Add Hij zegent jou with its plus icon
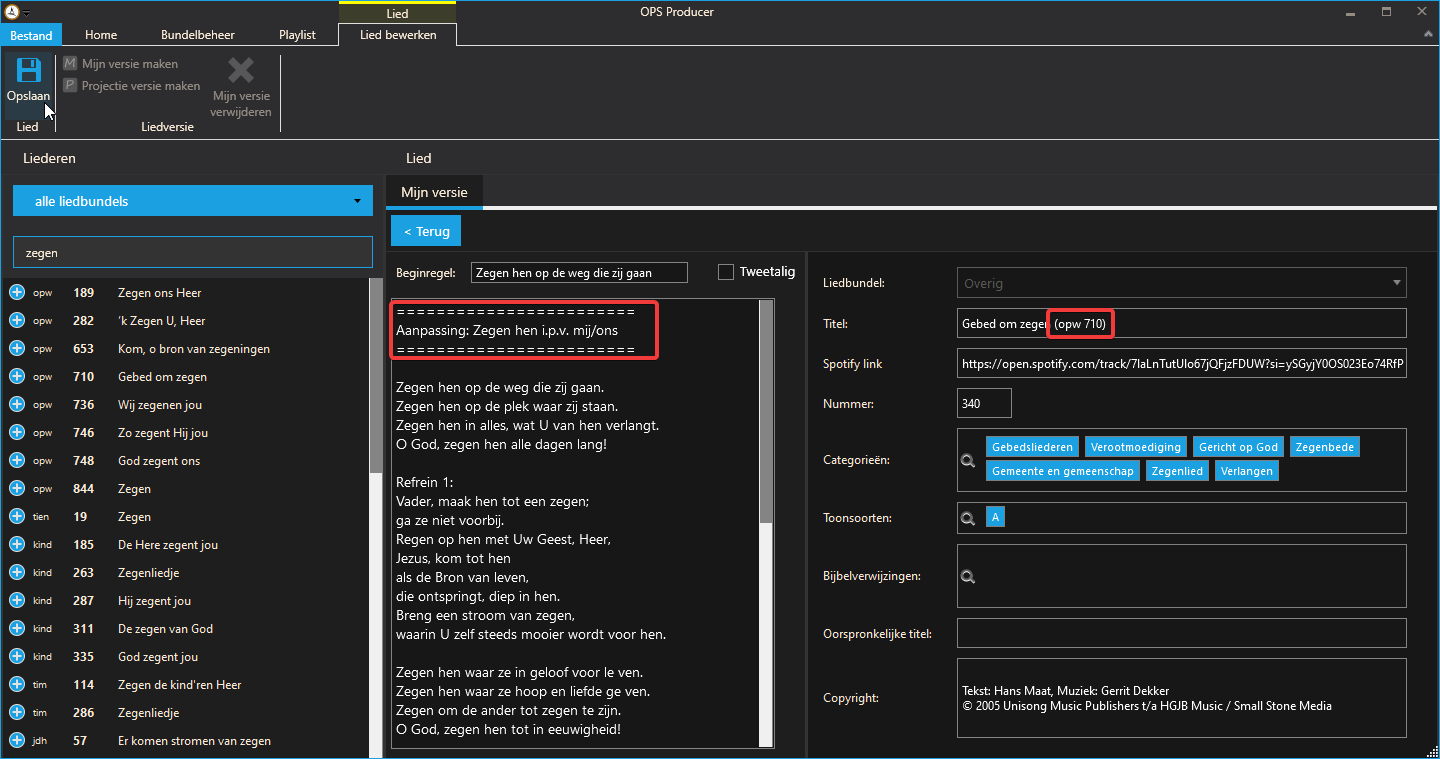 (x=17, y=601)
